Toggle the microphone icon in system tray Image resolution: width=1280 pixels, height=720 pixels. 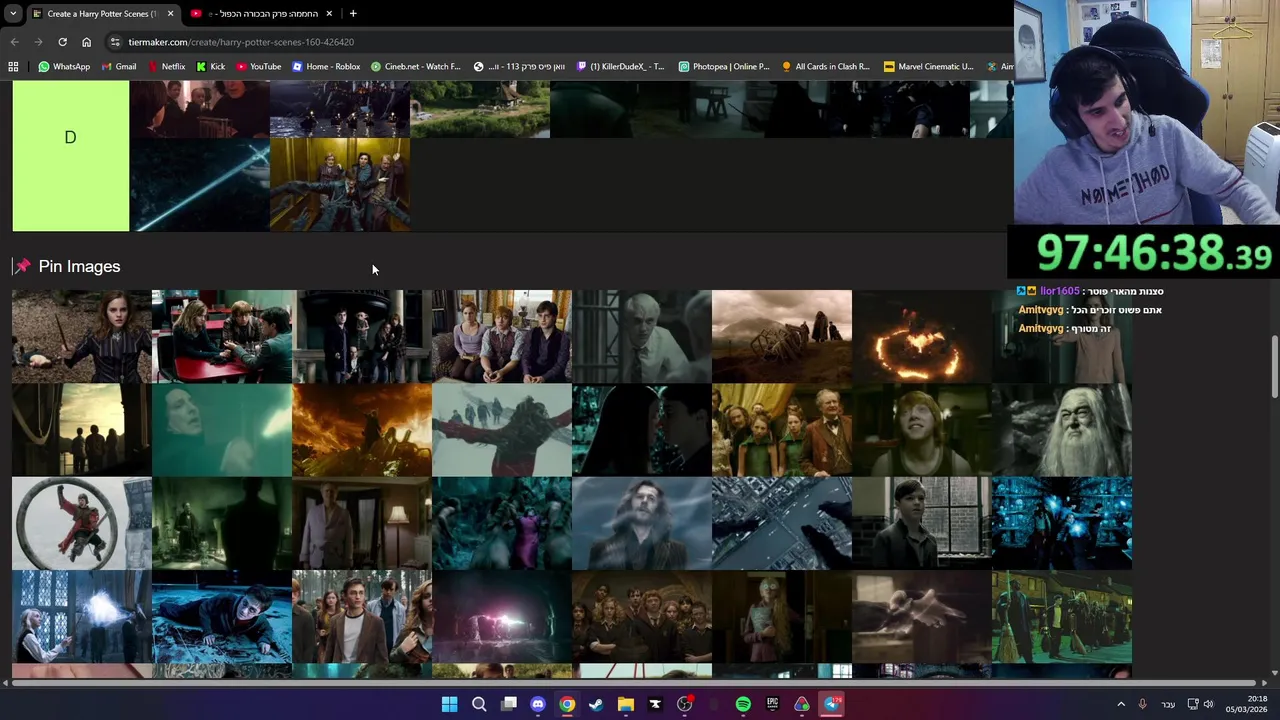point(1142,704)
